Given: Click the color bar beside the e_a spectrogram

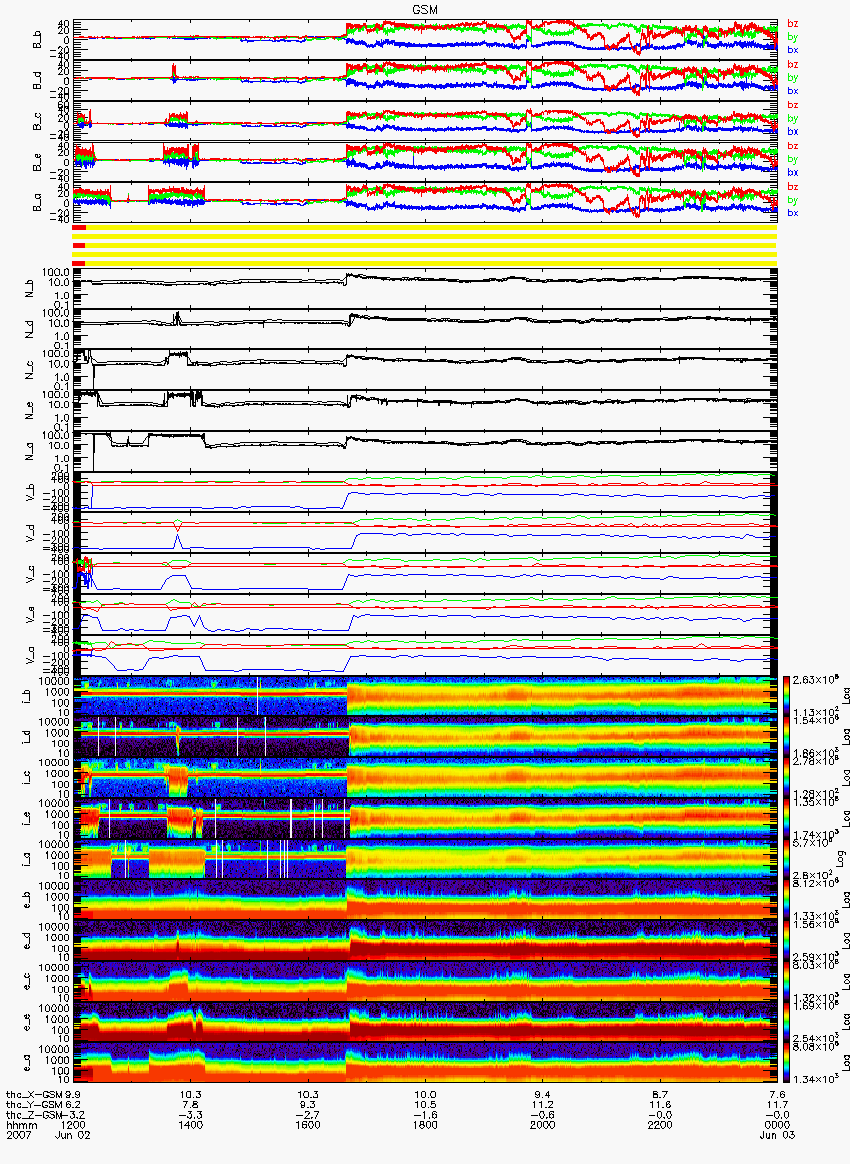Looking at the screenshot, I should pos(786,1063).
